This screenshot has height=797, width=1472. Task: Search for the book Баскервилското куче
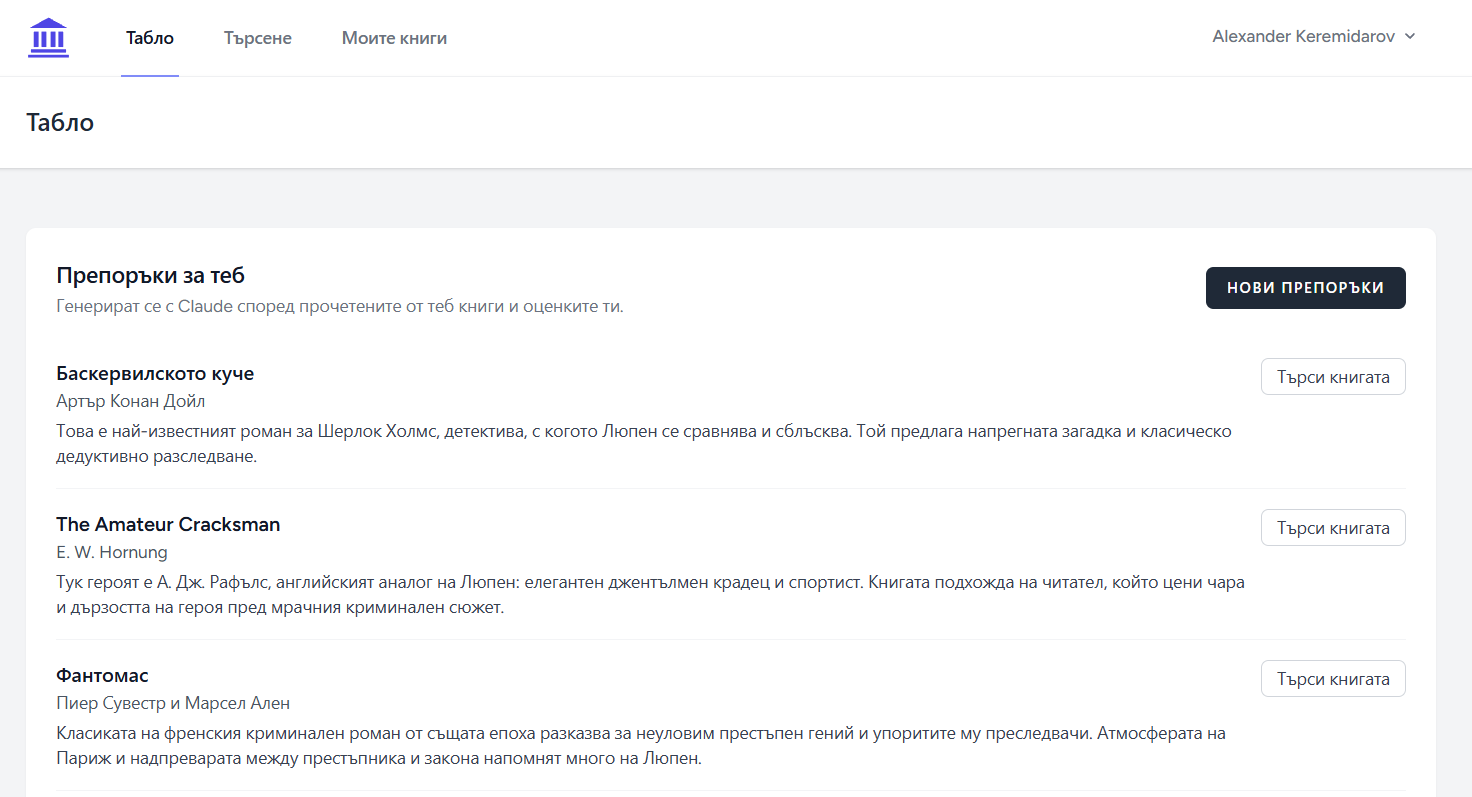pos(1333,377)
